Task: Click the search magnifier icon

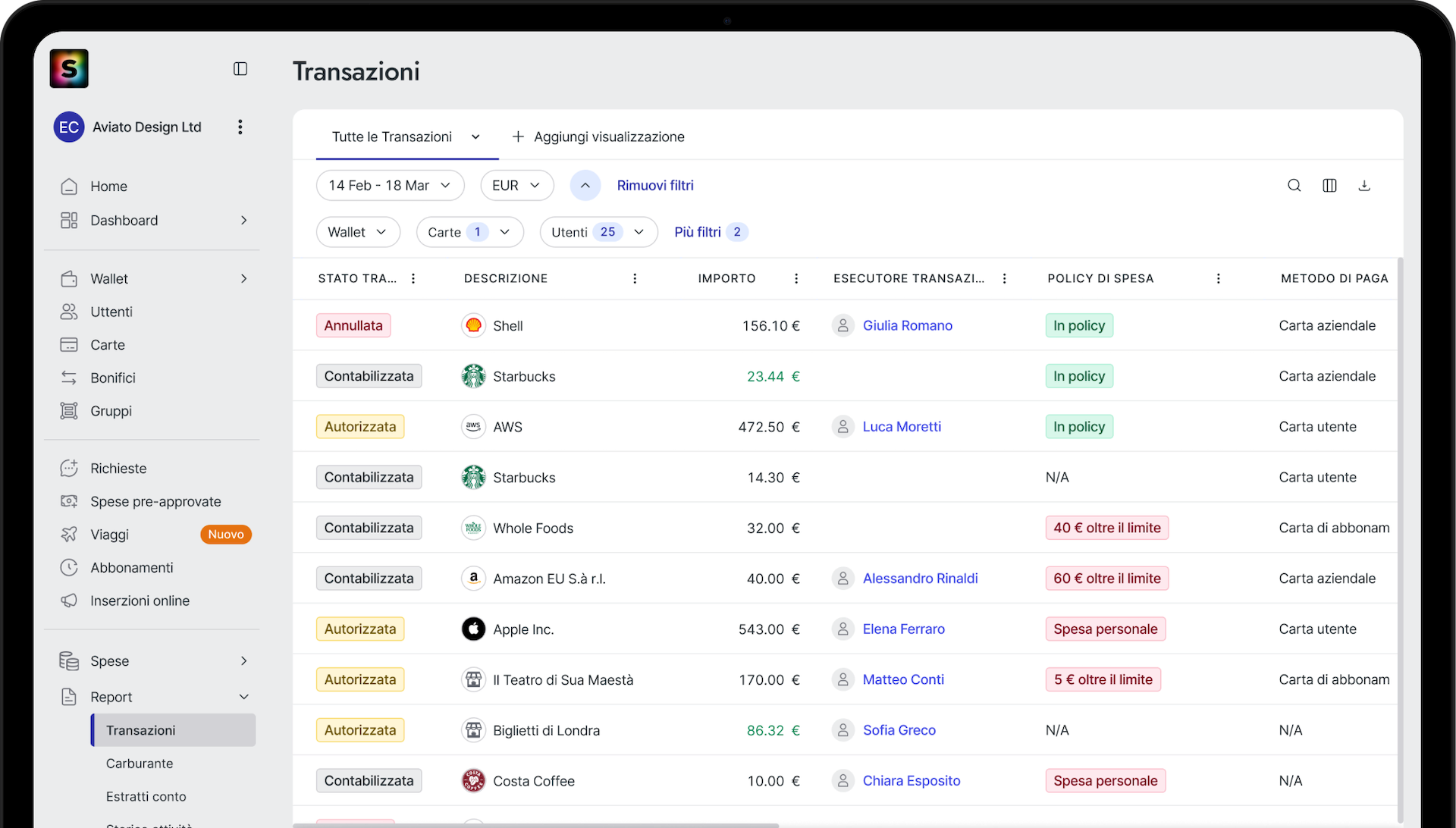Action: click(1294, 186)
